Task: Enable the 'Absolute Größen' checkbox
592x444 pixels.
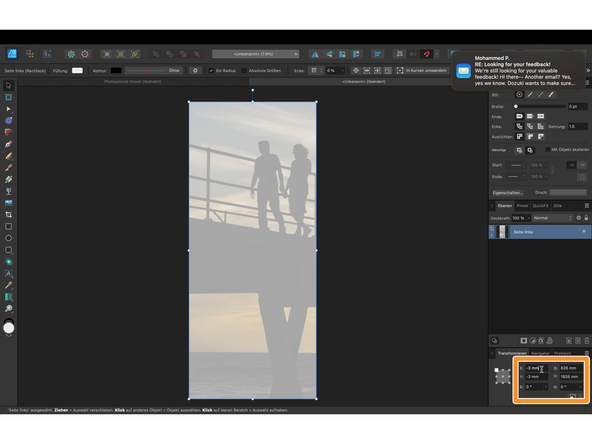Action: (244, 71)
